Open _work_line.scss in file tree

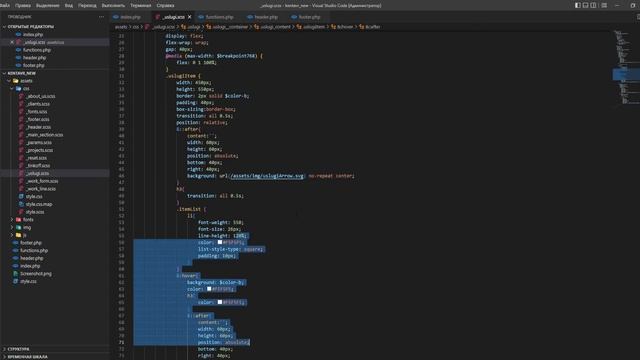click(41, 189)
